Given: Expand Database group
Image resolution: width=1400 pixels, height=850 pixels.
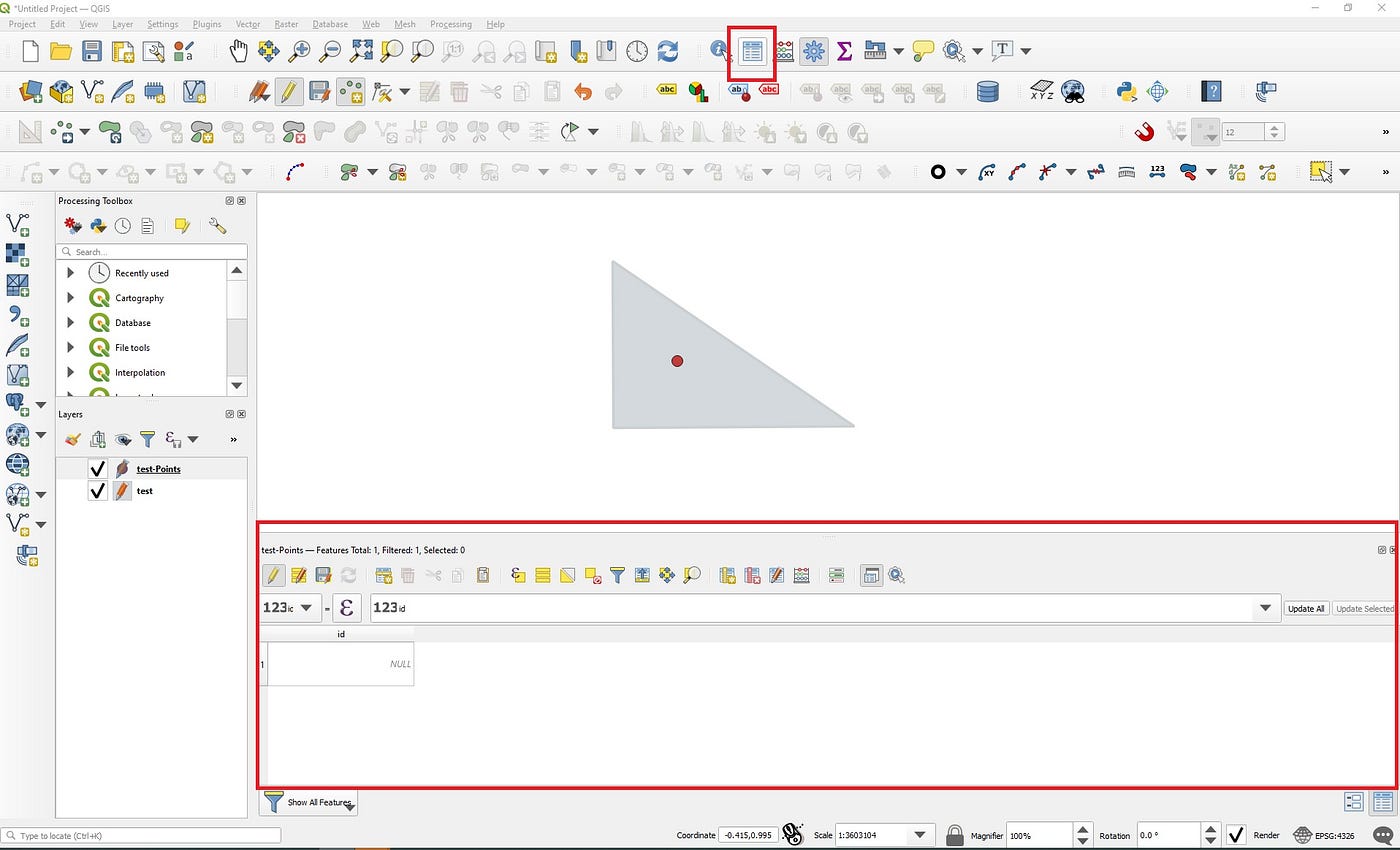Looking at the screenshot, I should click(70, 322).
